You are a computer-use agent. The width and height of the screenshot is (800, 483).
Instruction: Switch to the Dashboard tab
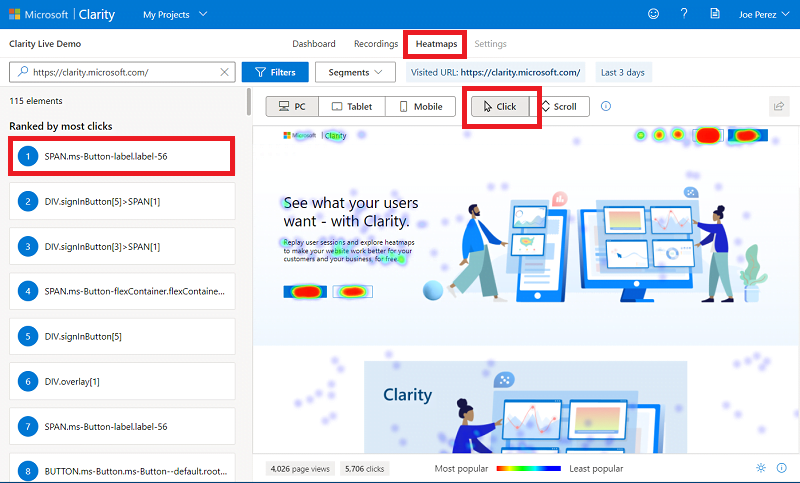314,44
